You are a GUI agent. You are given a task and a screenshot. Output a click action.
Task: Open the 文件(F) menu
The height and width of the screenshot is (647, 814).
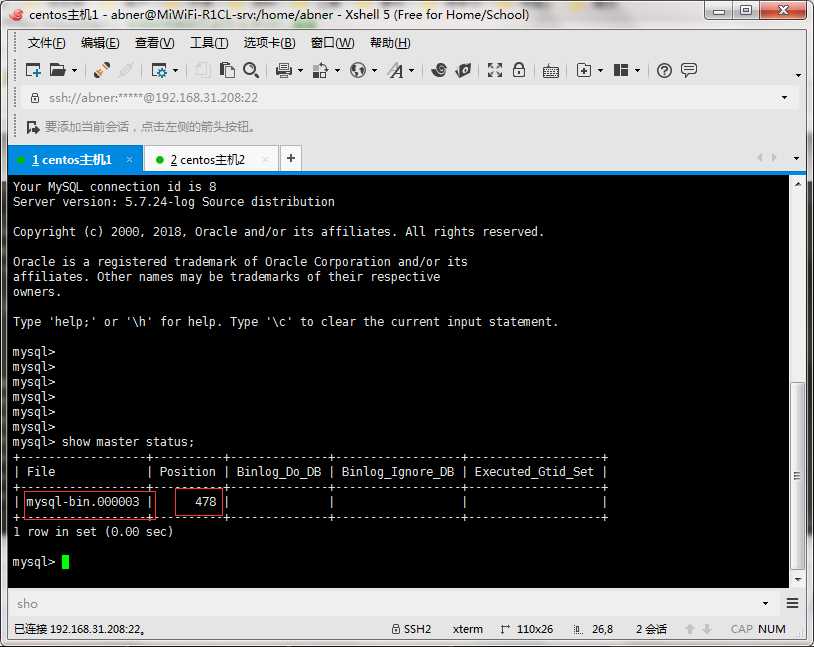pyautogui.click(x=46, y=43)
